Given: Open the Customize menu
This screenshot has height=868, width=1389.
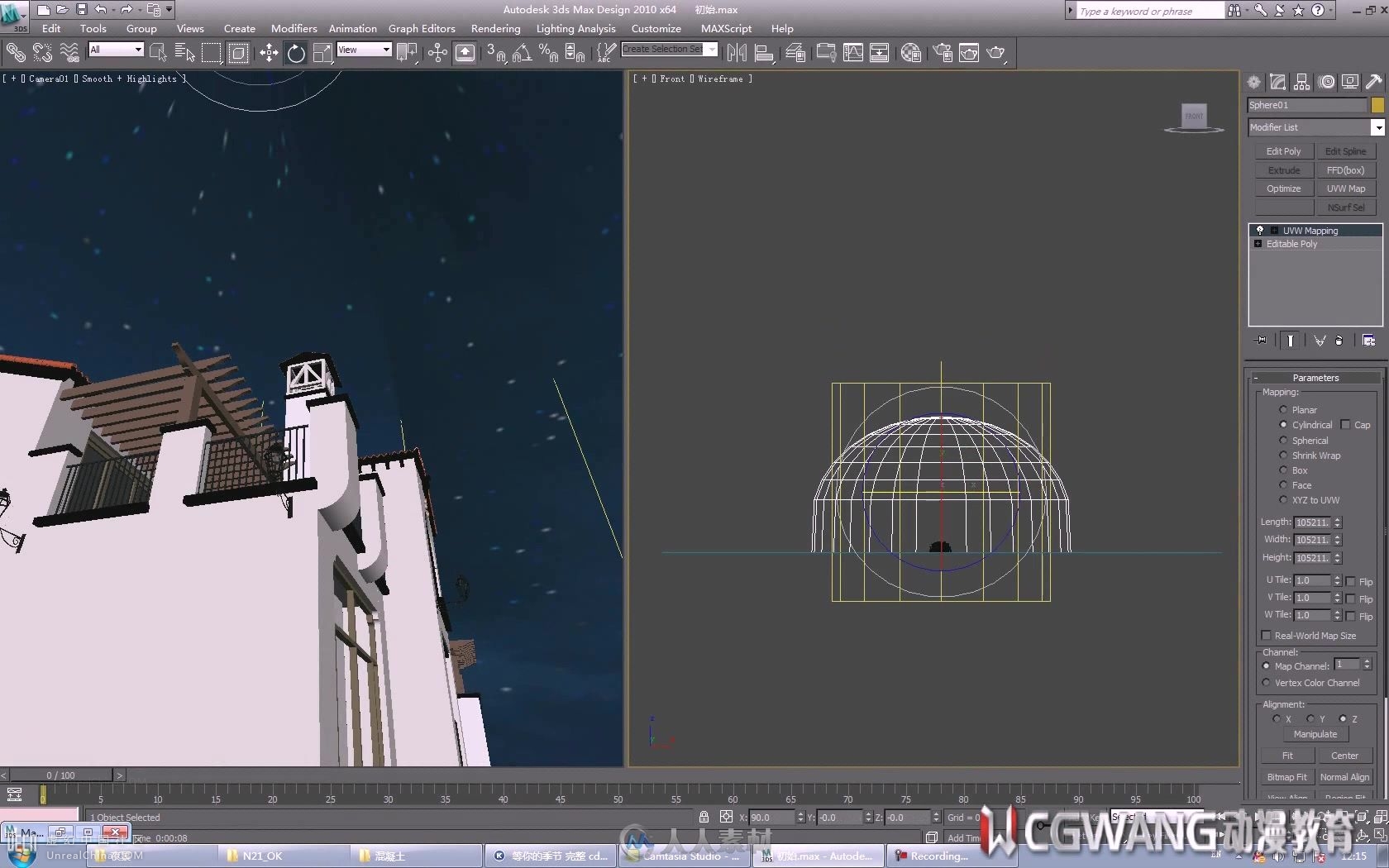Looking at the screenshot, I should click(656, 28).
